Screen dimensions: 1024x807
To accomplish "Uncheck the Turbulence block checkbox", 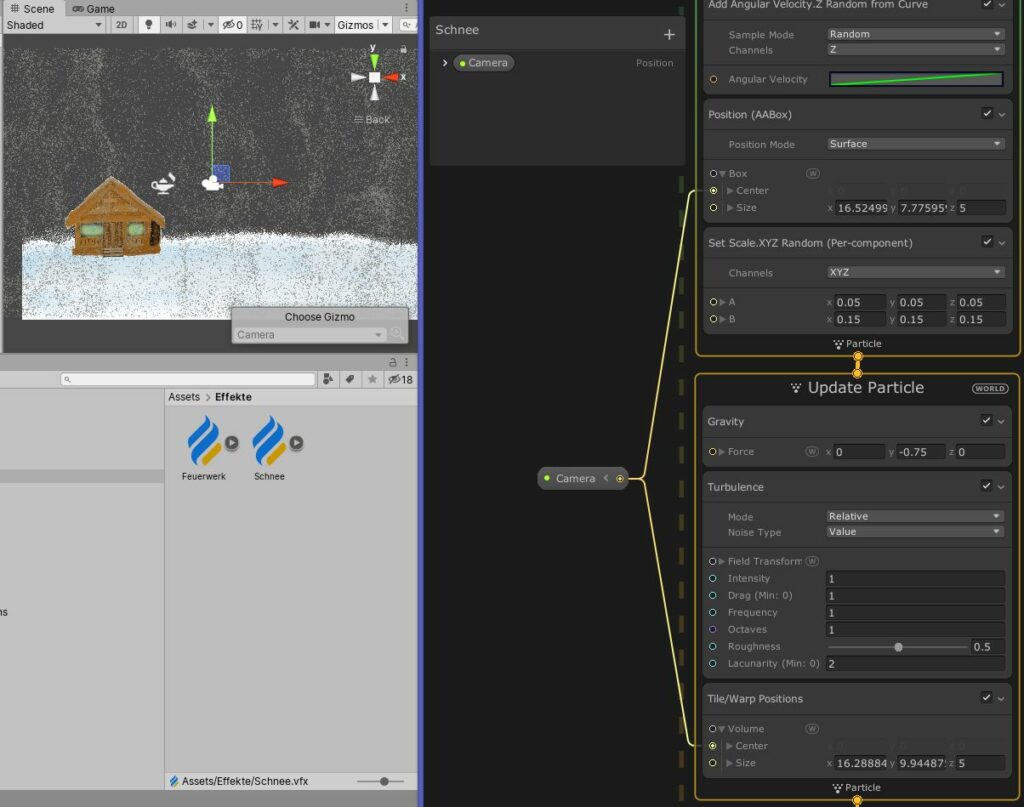I will [987, 487].
